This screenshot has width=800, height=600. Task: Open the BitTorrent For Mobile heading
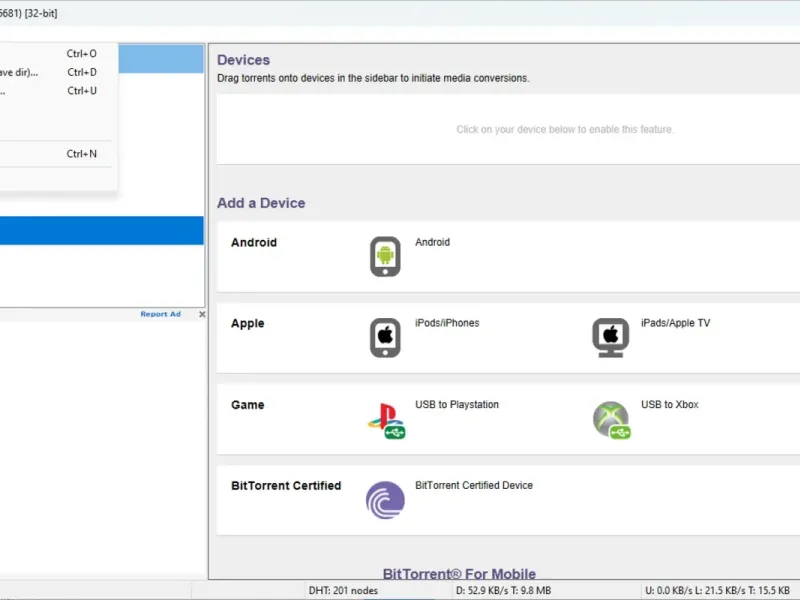[x=459, y=574]
